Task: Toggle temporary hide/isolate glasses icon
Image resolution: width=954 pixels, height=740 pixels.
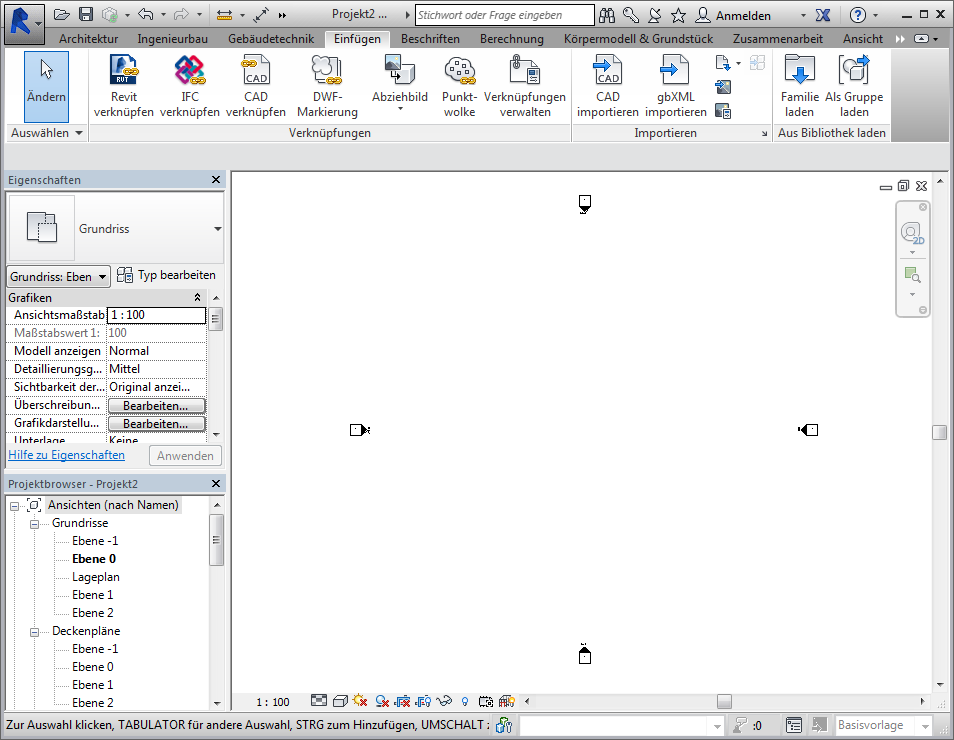Action: point(444,701)
